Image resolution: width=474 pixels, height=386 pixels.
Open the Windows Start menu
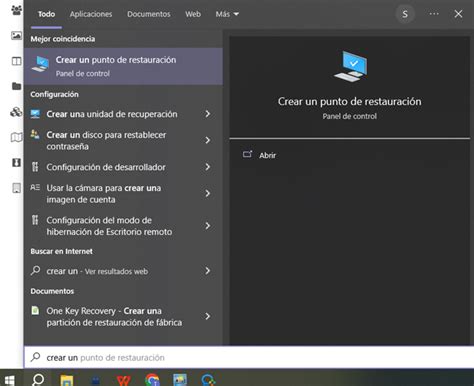coord(9,380)
